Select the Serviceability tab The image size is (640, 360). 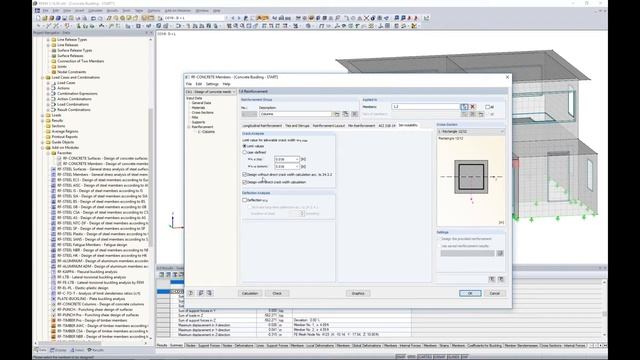[408, 125]
